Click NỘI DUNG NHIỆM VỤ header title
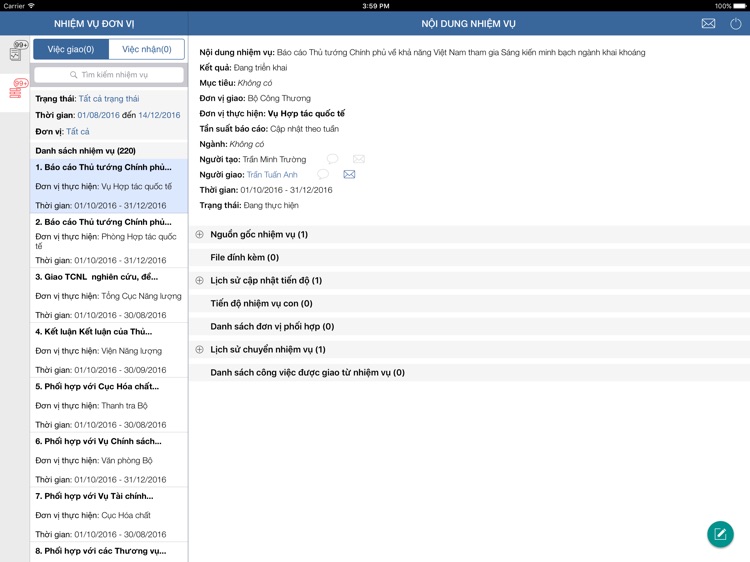750x562 pixels. click(468, 23)
